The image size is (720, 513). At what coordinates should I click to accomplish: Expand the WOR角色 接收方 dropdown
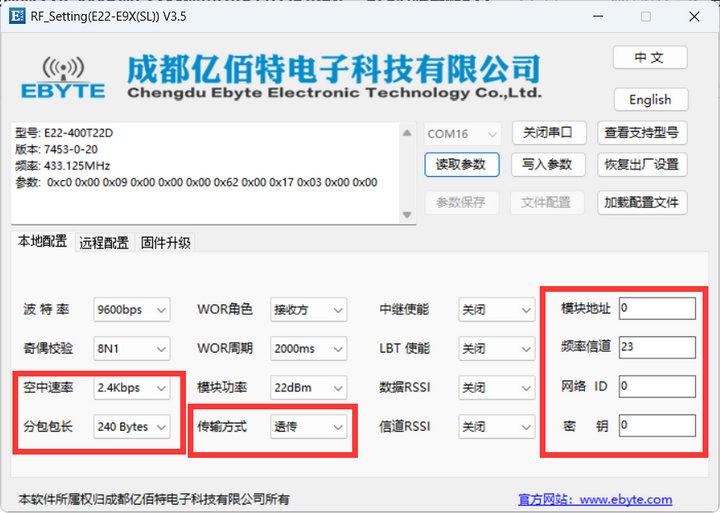(x=309, y=310)
